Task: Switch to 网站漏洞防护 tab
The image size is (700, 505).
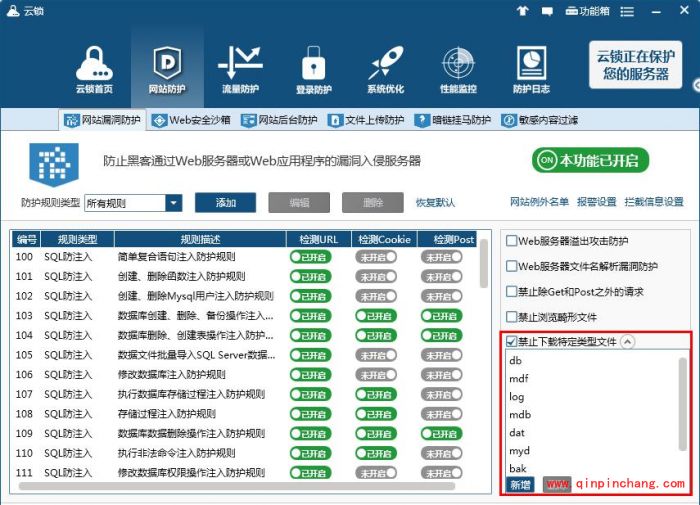Action: (x=102, y=120)
